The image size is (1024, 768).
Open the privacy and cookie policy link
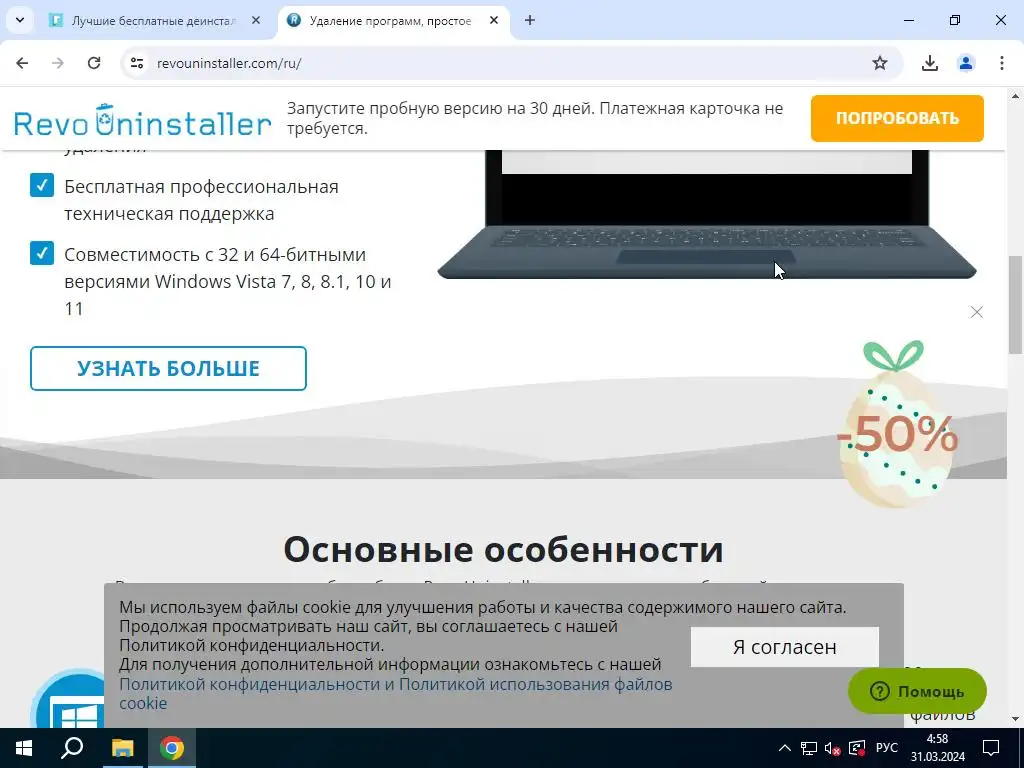[x=395, y=694]
